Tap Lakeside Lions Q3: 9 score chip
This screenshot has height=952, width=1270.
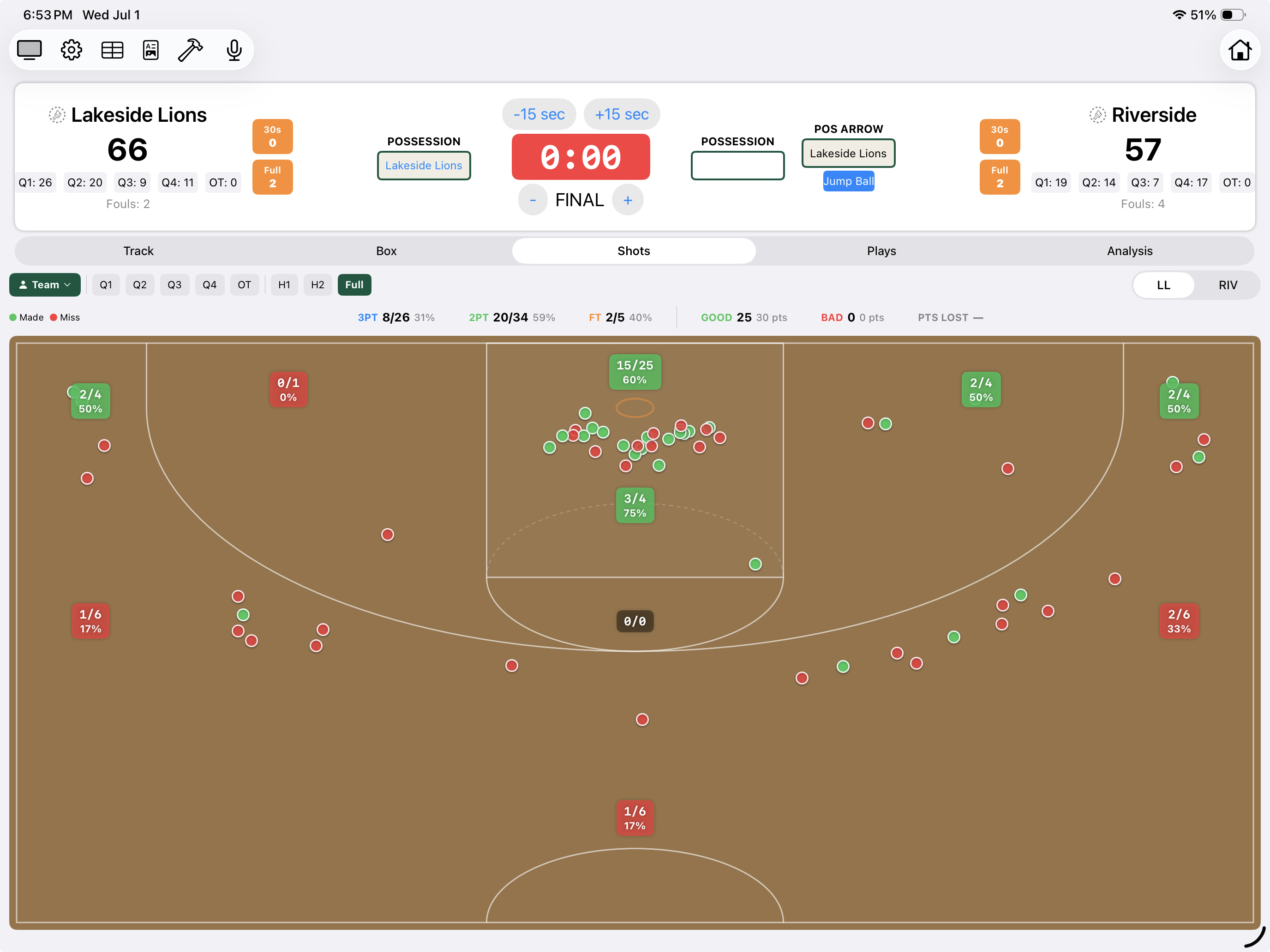(x=132, y=183)
